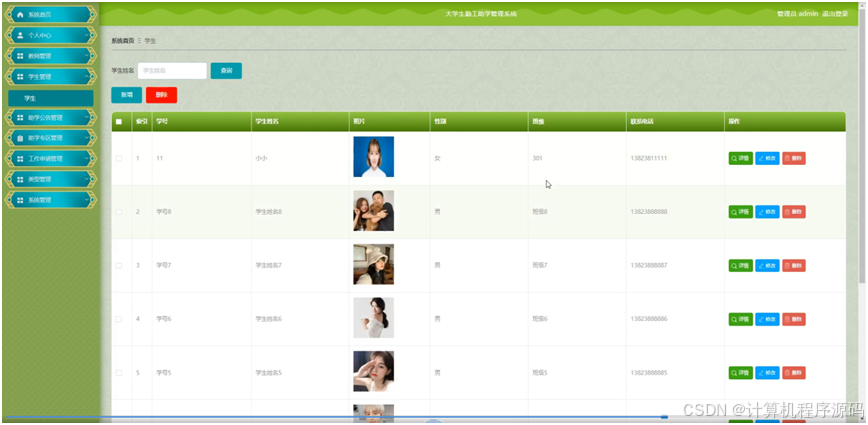This screenshot has width=868, height=425.
Task: Click the 管理员 admin label in the header
Action: (x=797, y=14)
